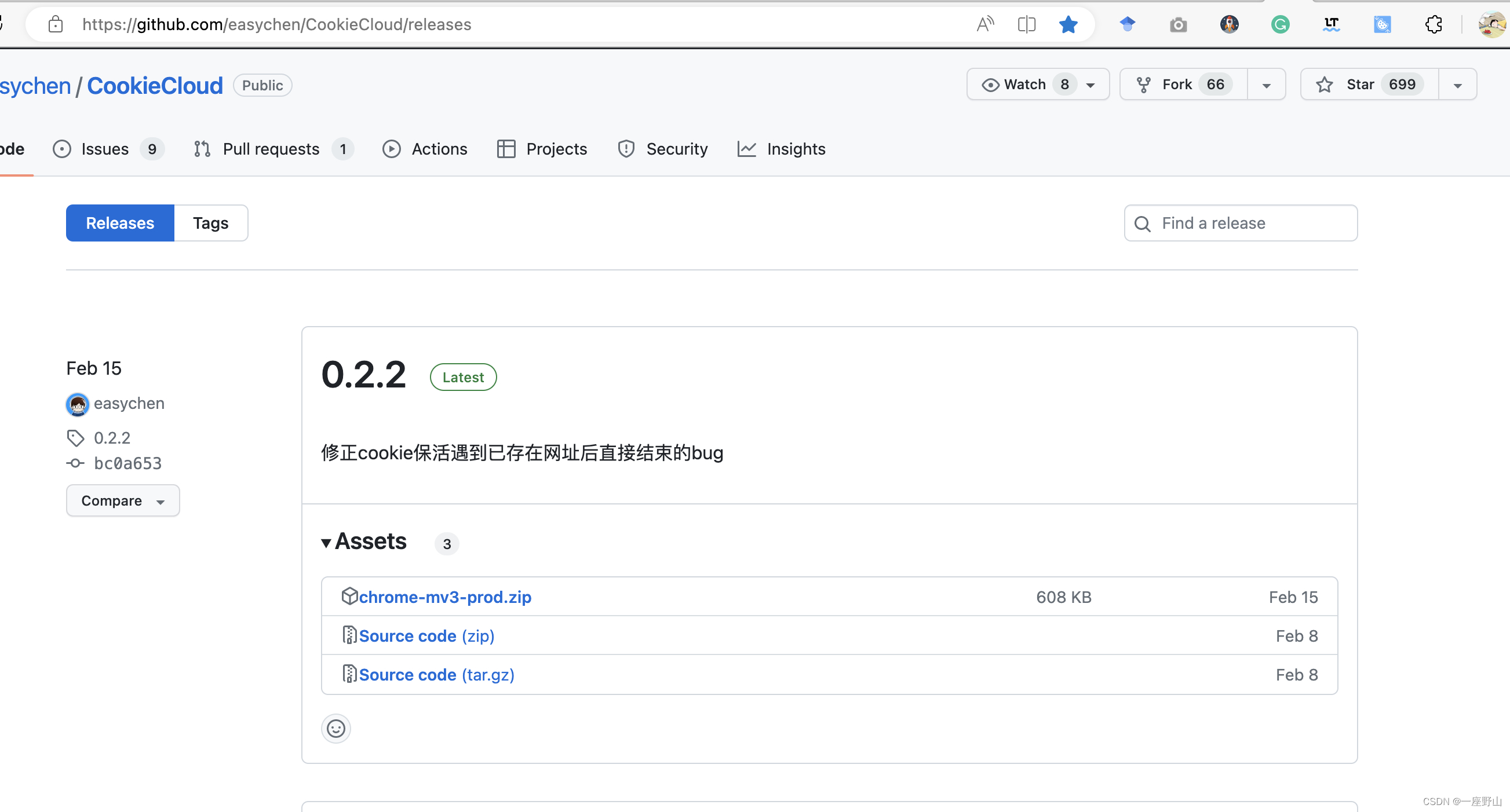Image resolution: width=1510 pixels, height=812 pixels.
Task: Click the site lock icon in address bar
Action: point(55,24)
